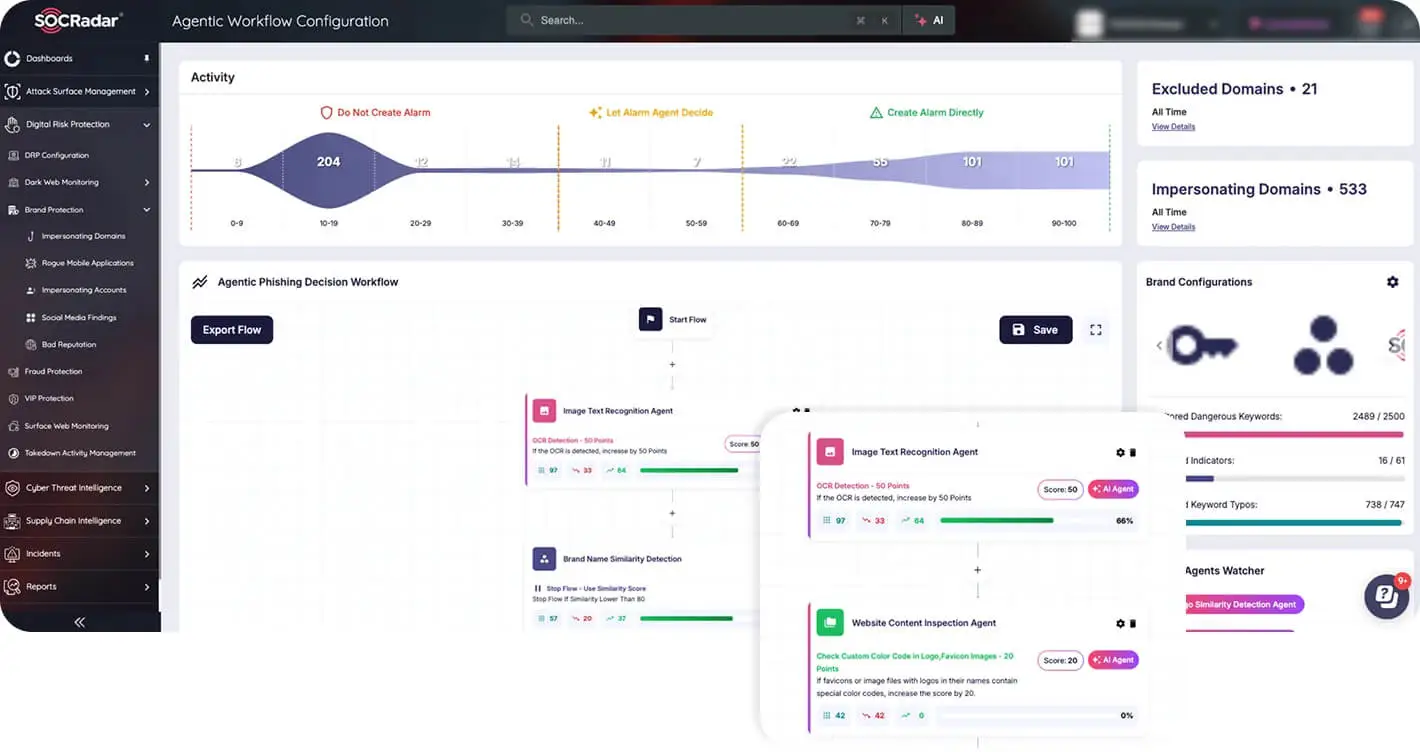Click the Supply Chain Intelligence icon
Viewport: 1420px width, 752px height.
[x=12, y=521]
